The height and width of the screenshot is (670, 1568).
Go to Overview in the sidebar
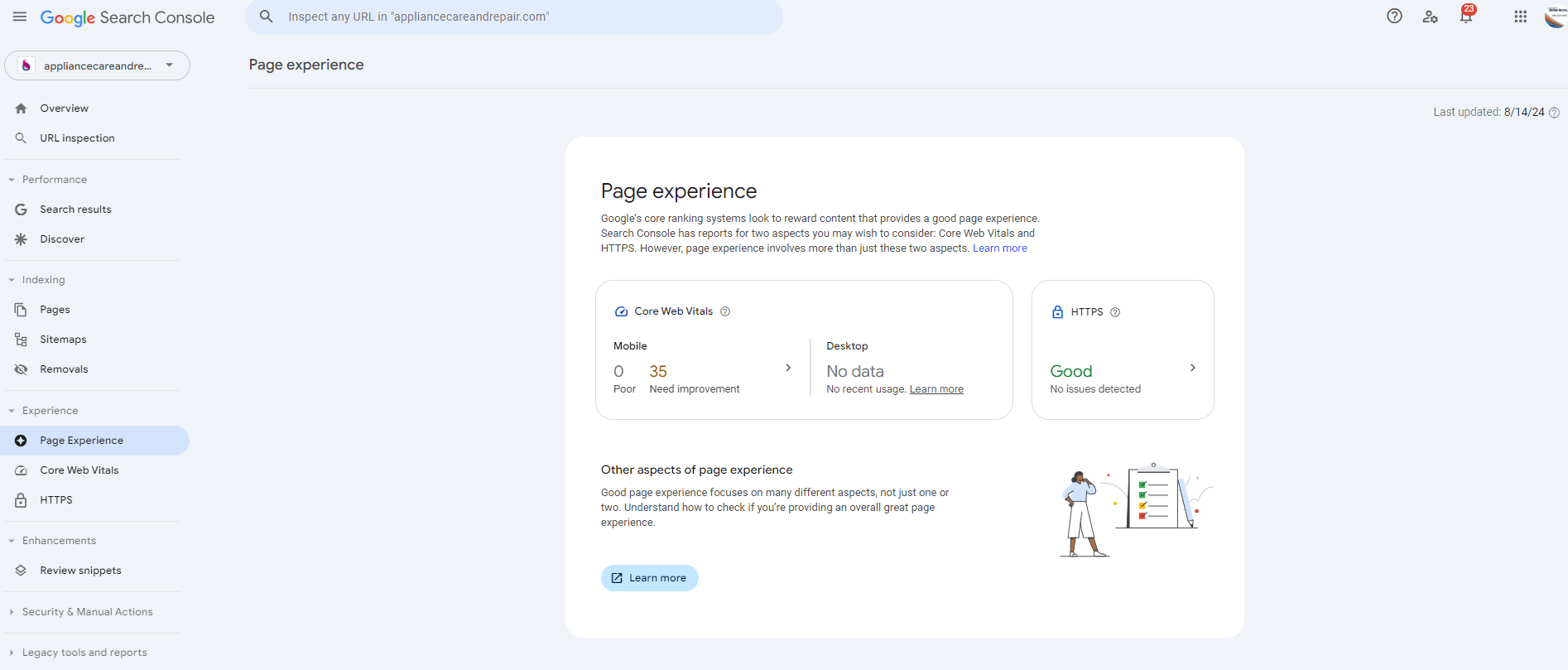64,108
